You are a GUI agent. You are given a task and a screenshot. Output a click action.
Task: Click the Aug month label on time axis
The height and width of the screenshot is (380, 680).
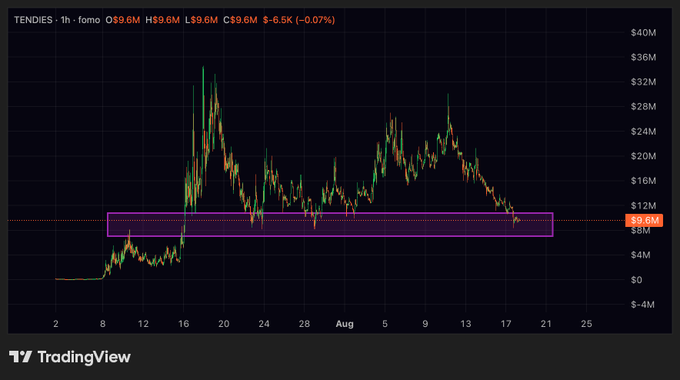pos(345,324)
